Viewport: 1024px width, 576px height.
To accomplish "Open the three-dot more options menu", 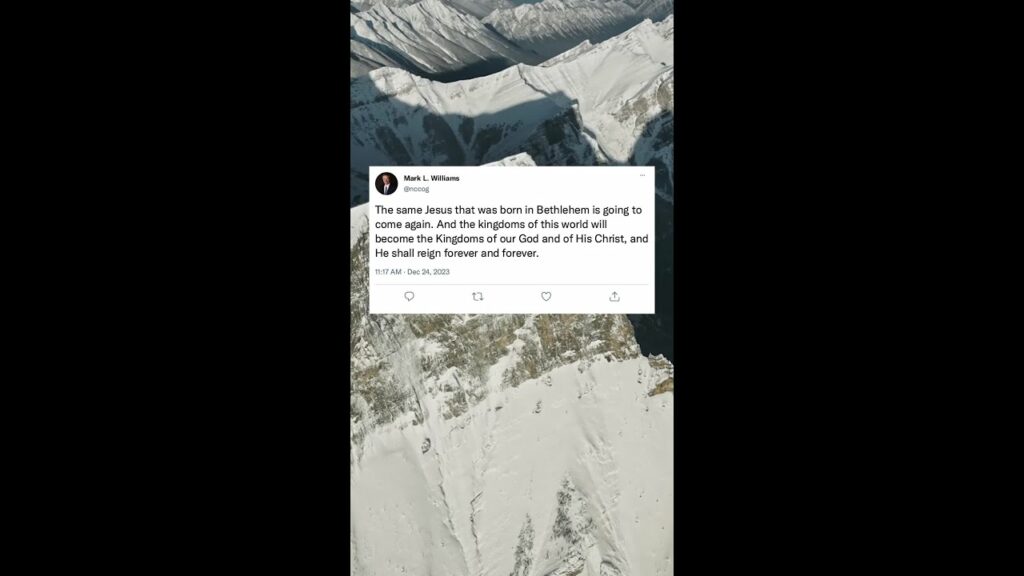I will (643, 175).
